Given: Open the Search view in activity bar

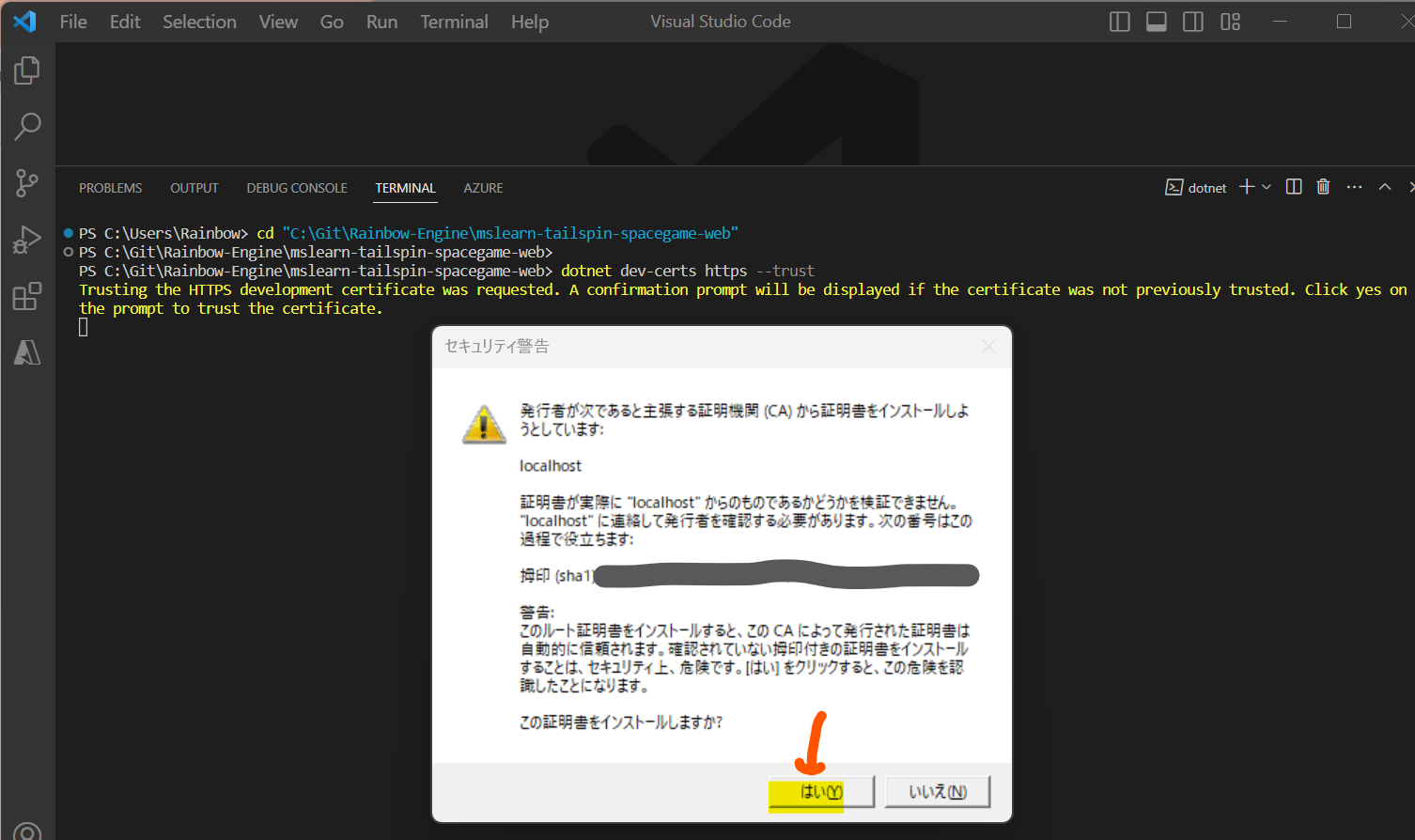Looking at the screenshot, I should [x=27, y=126].
